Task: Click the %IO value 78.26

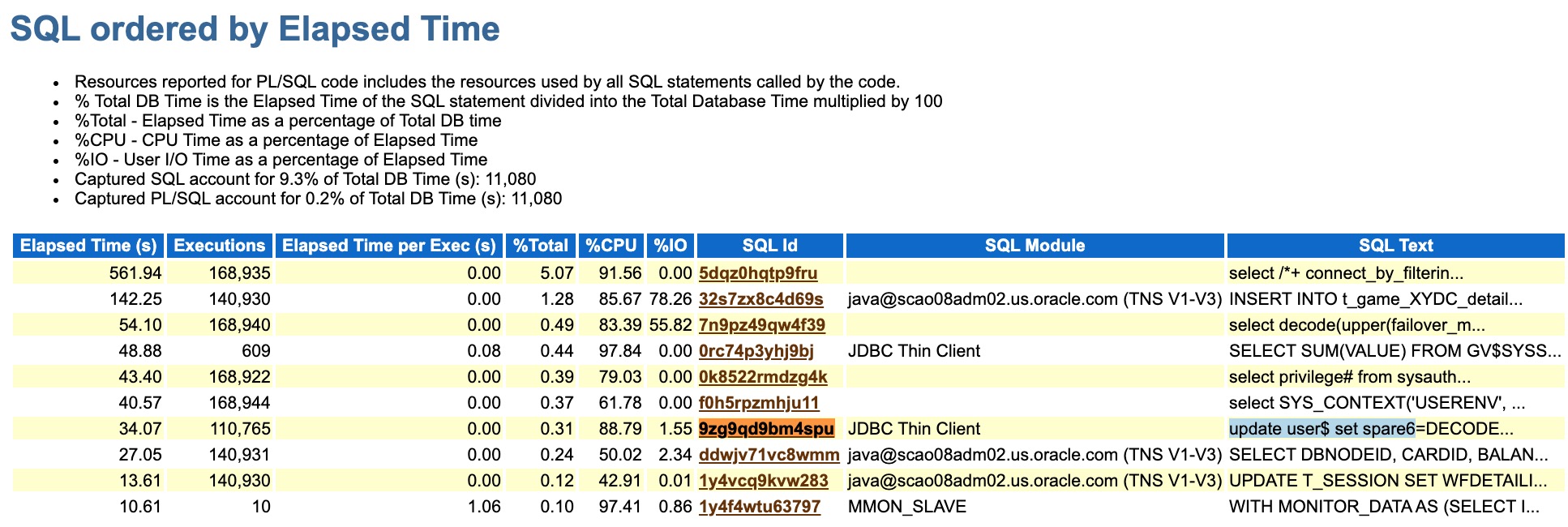Action: (670, 299)
